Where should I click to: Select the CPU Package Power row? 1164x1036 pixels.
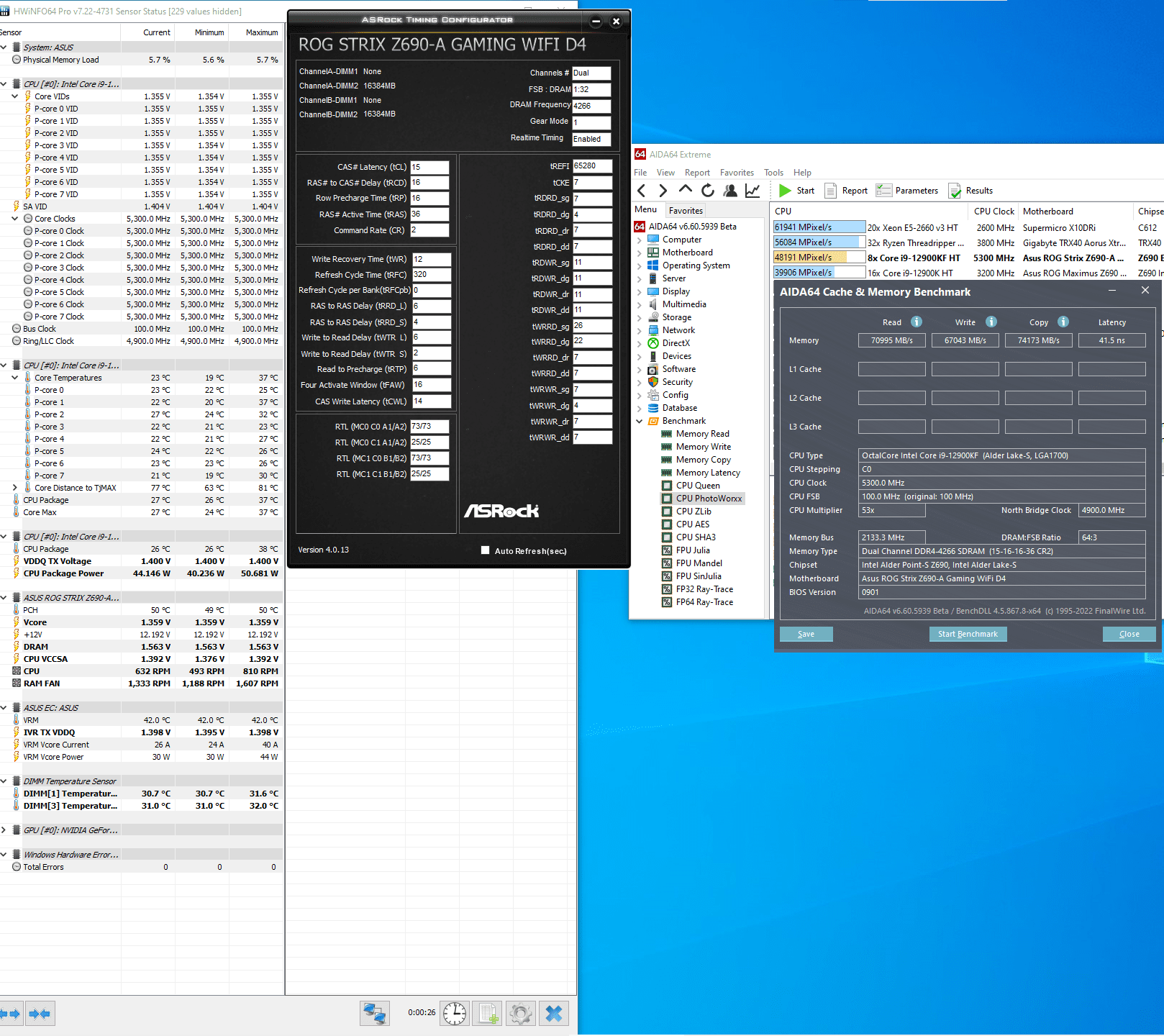click(x=141, y=573)
